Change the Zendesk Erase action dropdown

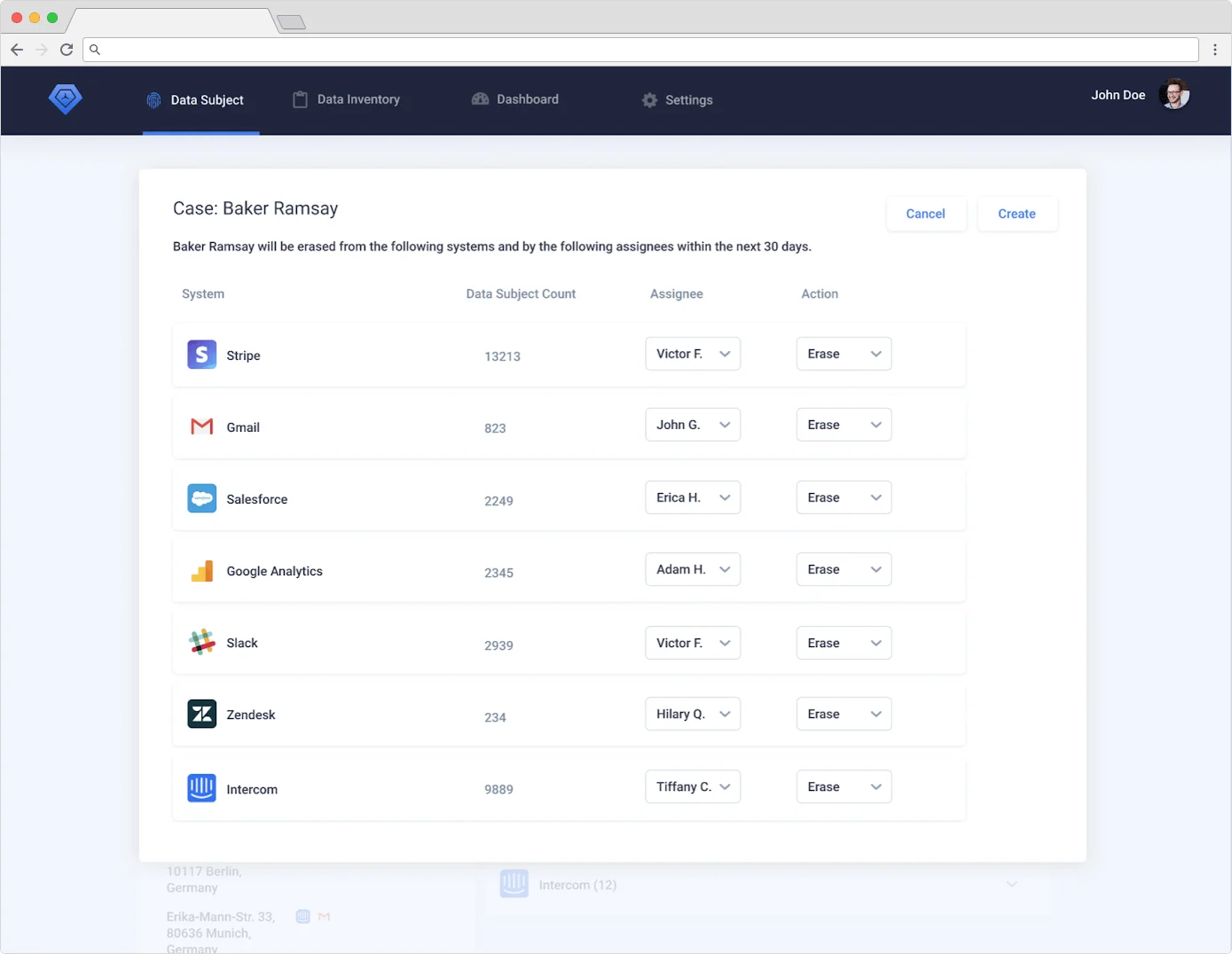[x=844, y=714]
